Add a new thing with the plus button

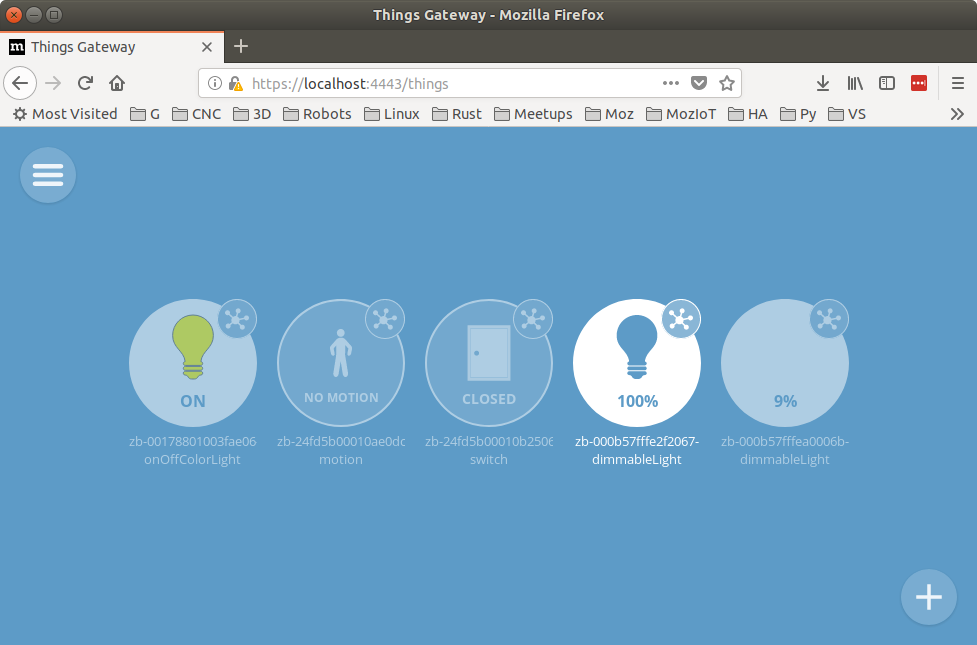coord(928,597)
